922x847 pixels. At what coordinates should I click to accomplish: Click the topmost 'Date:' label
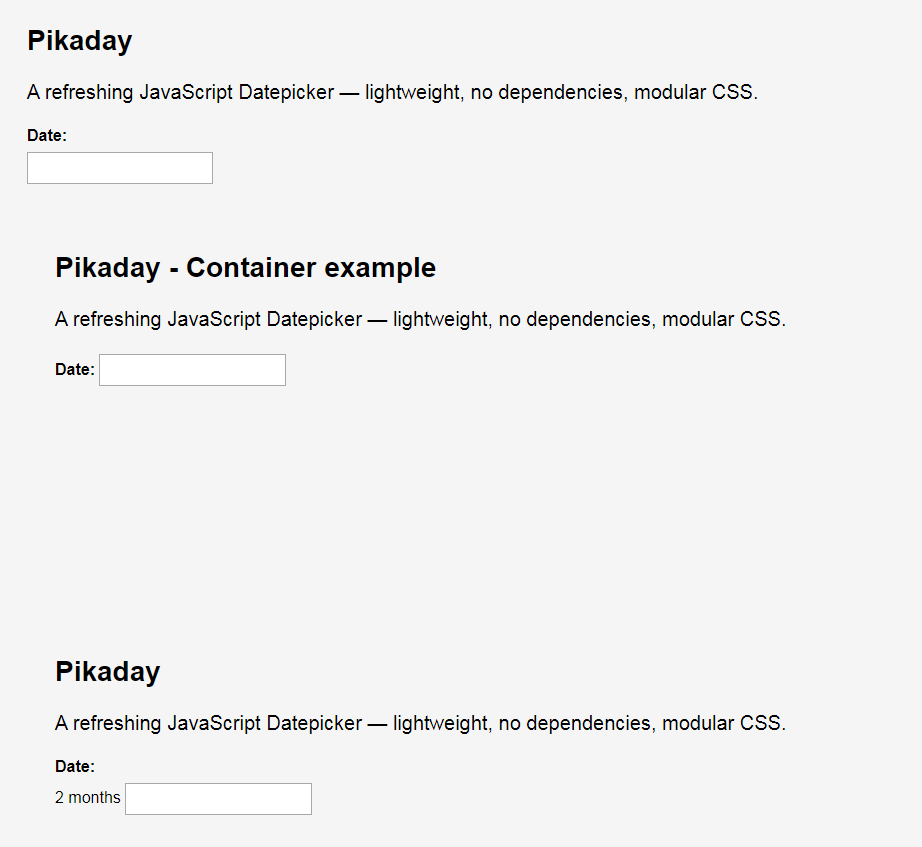[x=47, y=135]
